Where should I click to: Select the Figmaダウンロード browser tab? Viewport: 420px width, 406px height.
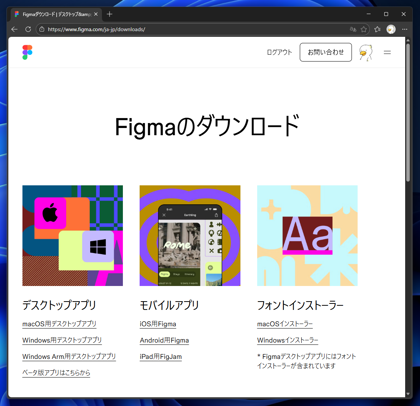click(56, 14)
